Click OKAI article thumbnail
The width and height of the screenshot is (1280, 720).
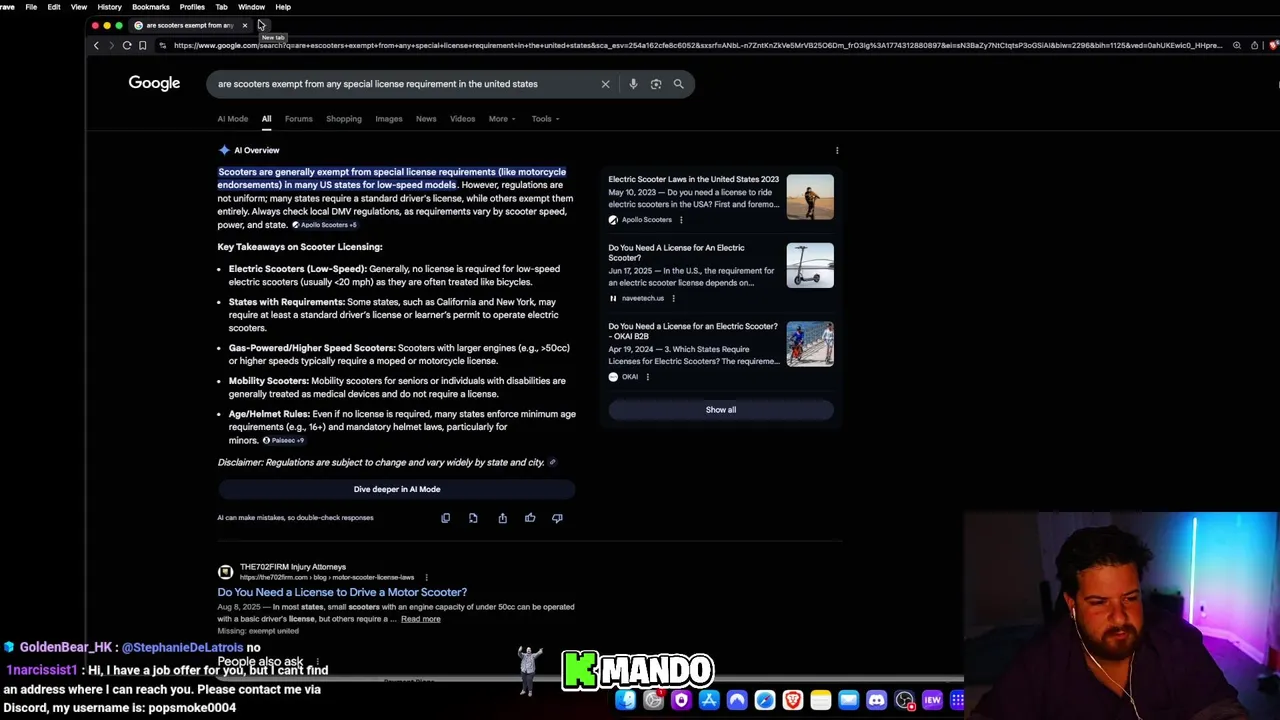[x=810, y=344]
